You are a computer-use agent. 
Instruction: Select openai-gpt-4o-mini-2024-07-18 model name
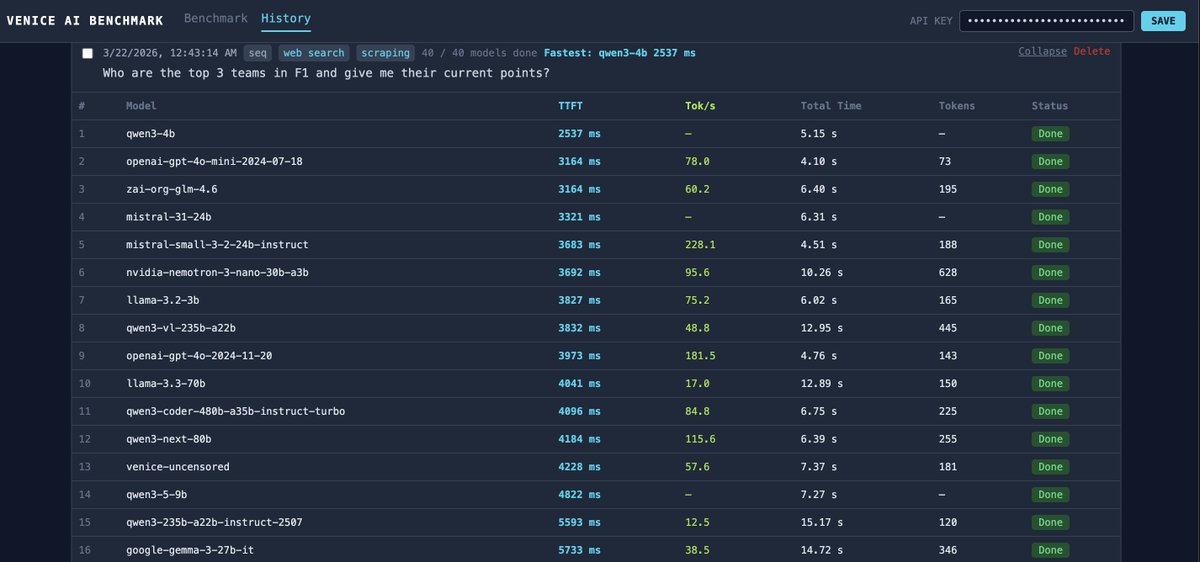click(214, 161)
